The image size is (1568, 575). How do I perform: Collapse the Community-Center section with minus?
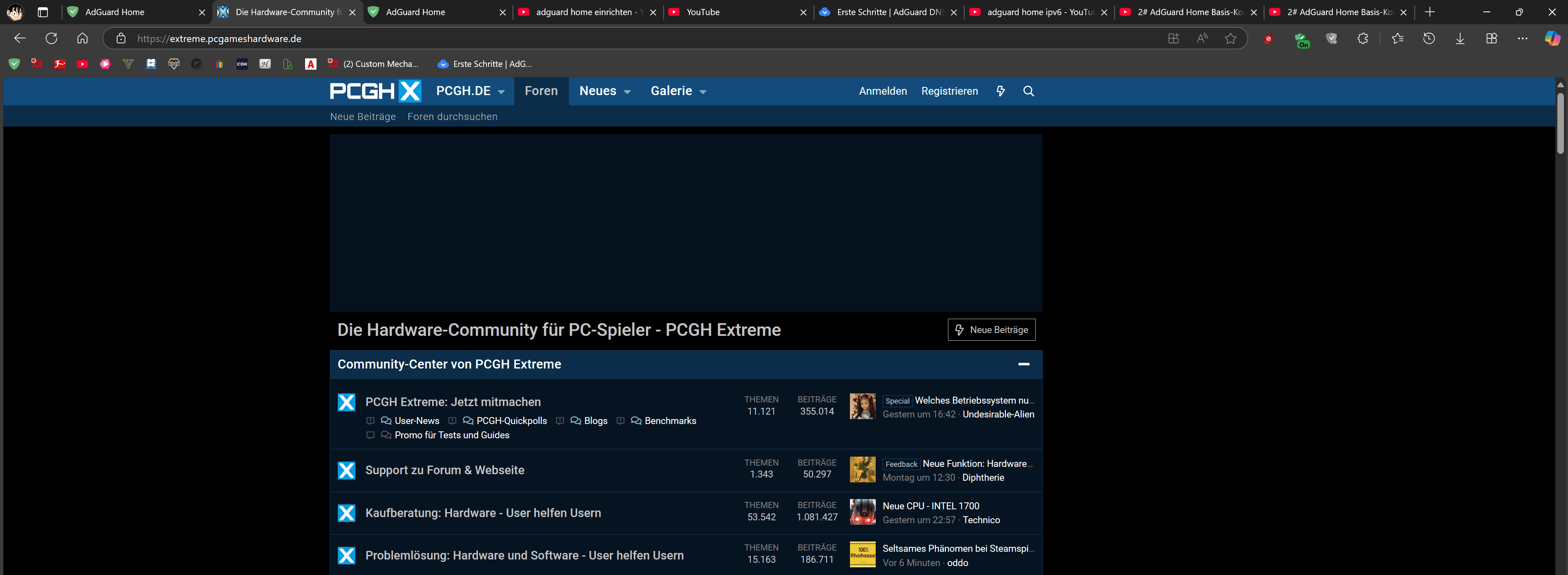tap(1023, 364)
